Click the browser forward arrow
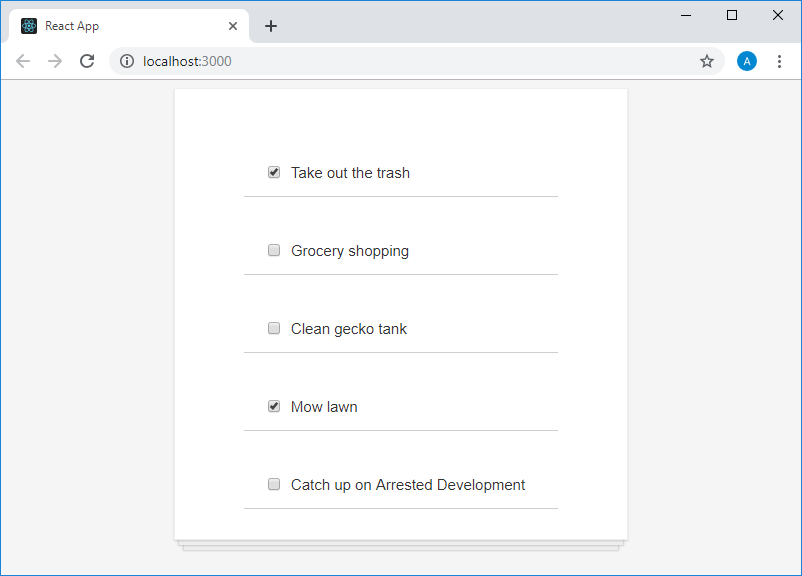The width and height of the screenshot is (802, 576). point(55,61)
